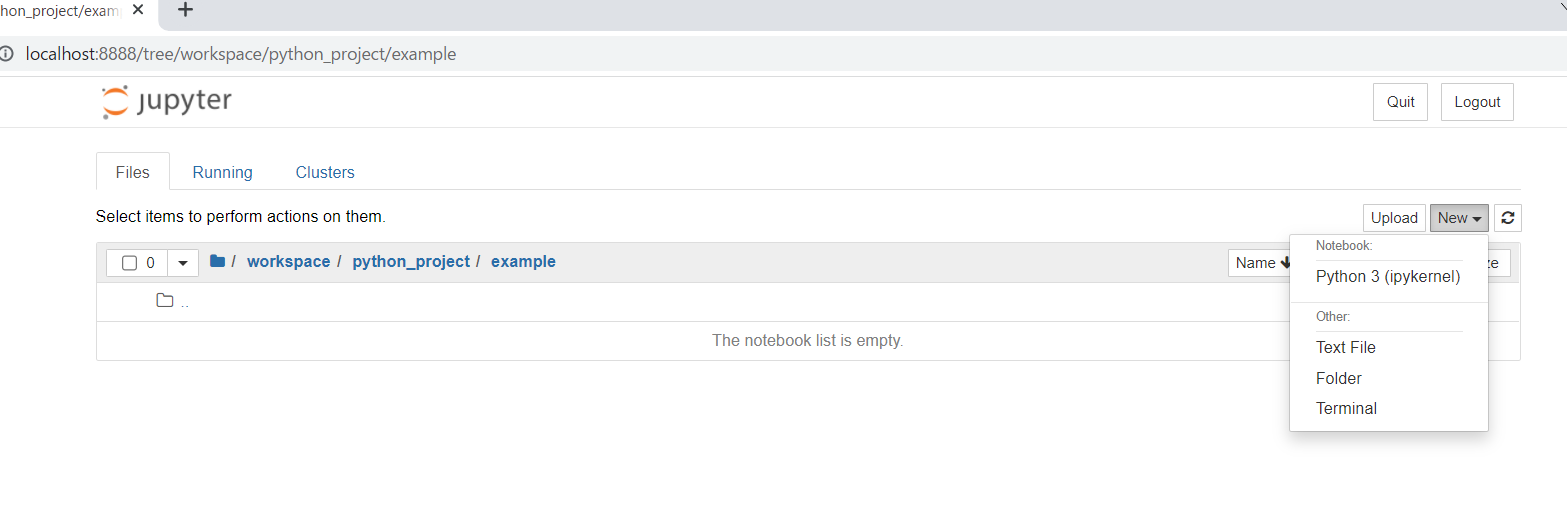
Task: Open a new browser tab with plus
Action: click(x=185, y=10)
